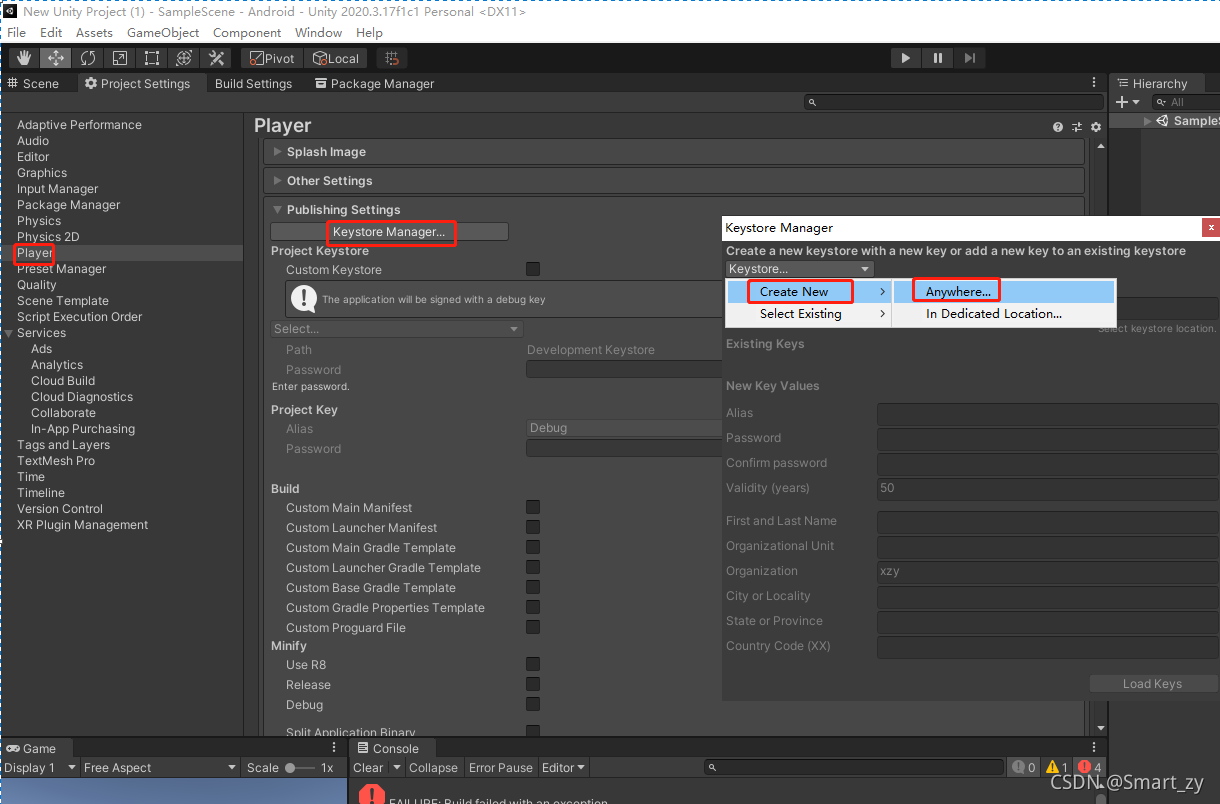The width and height of the screenshot is (1220, 804).
Task: Choose In Dedicated Location... option
Action: tap(1004, 313)
